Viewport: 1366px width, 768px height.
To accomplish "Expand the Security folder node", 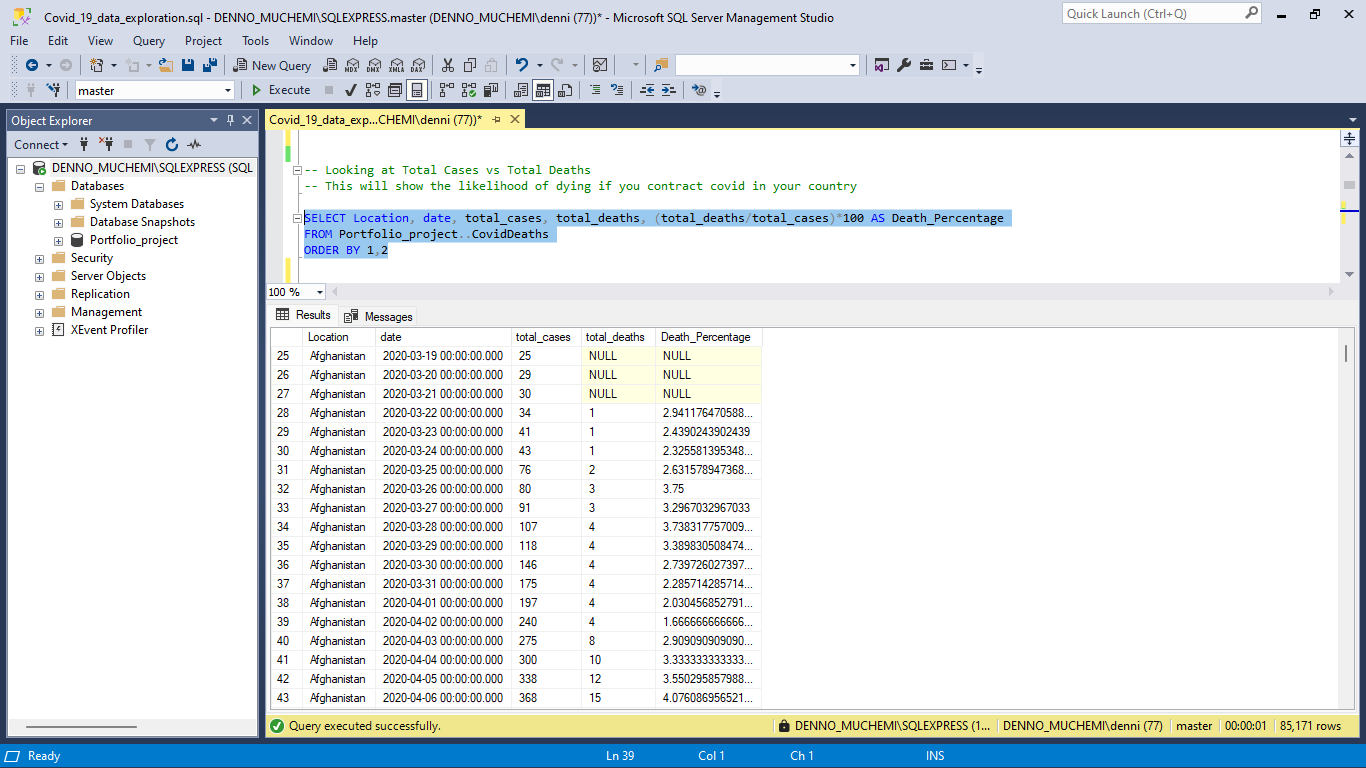I will coord(40,258).
